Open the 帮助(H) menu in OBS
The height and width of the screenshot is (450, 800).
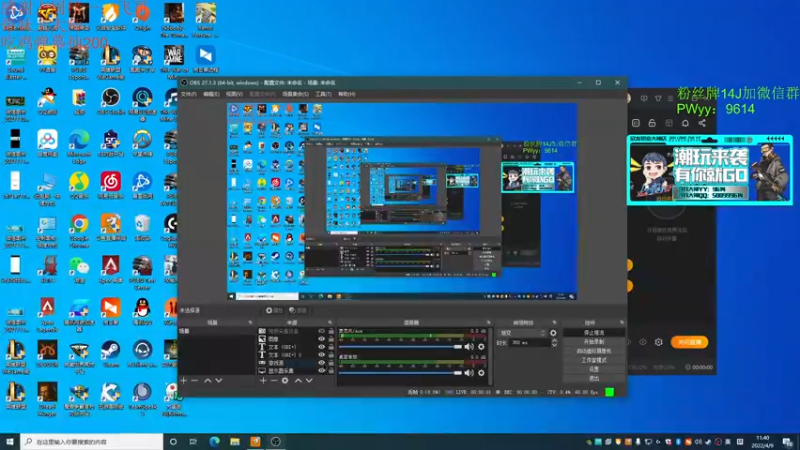click(x=346, y=94)
